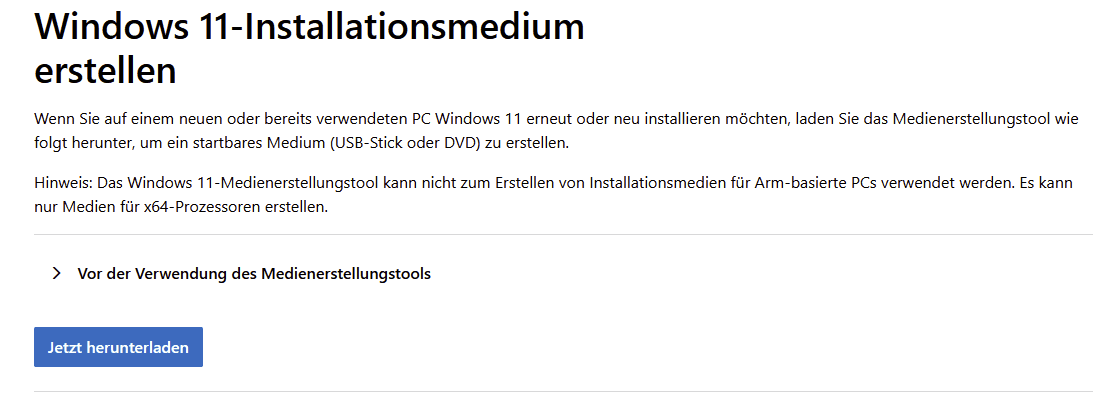The height and width of the screenshot is (404, 1117).
Task: Click the word erstellen in the heading
Action: pyautogui.click(x=105, y=70)
